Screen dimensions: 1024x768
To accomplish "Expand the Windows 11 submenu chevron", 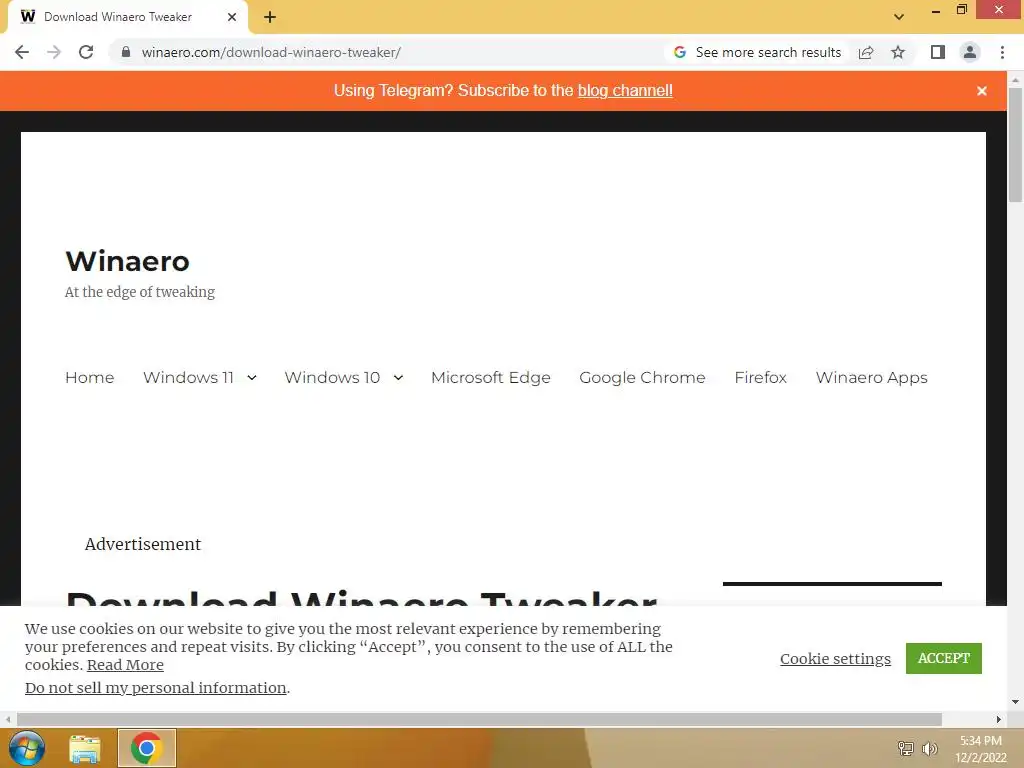I will [252, 377].
